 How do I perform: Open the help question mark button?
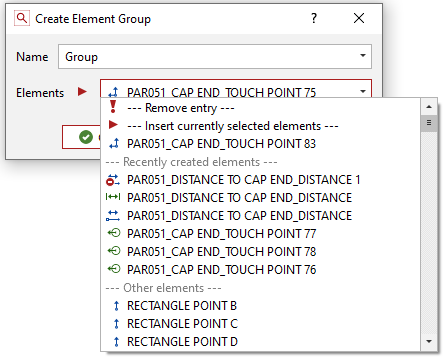coord(314,18)
